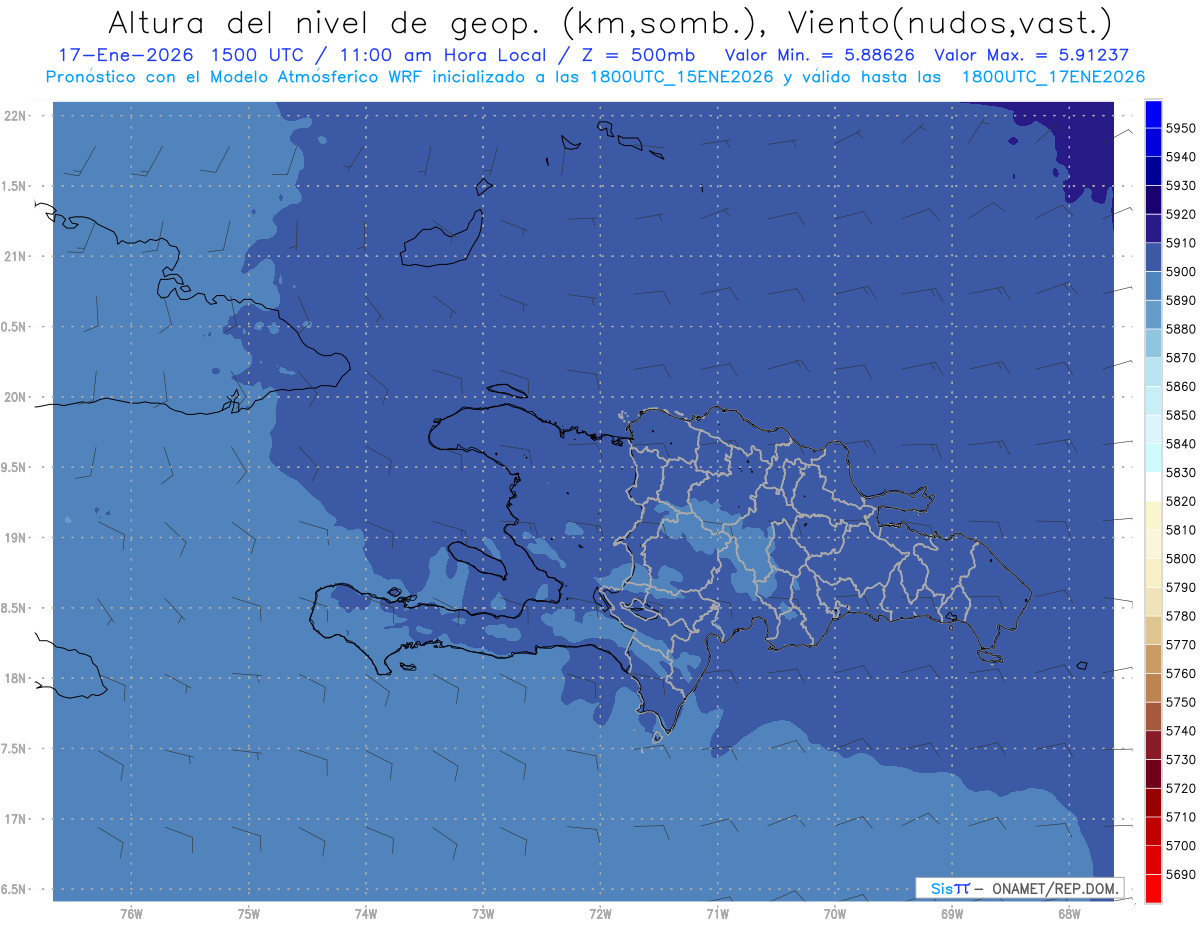
Task: Click the white colorbar gap between 5820 and 5830
Action: point(1153,486)
